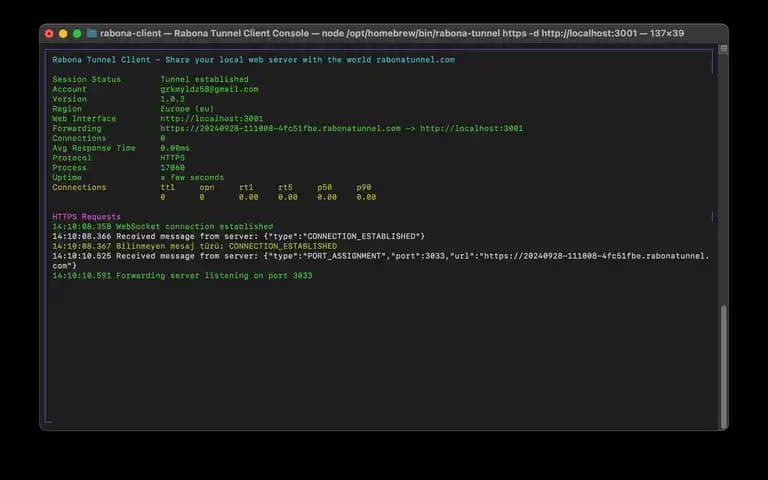
Task: Click the Process ID value 17860
Action: (172, 168)
